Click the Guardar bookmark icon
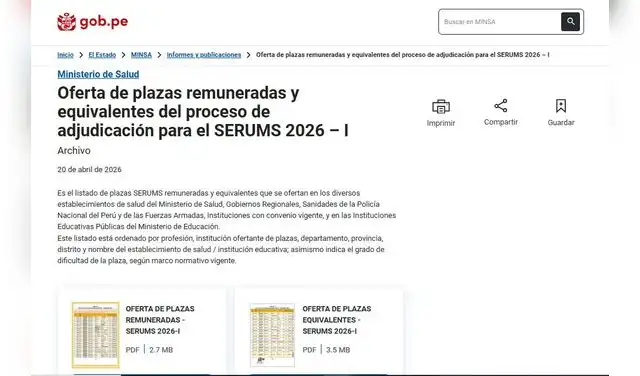640x376 pixels. (x=561, y=106)
